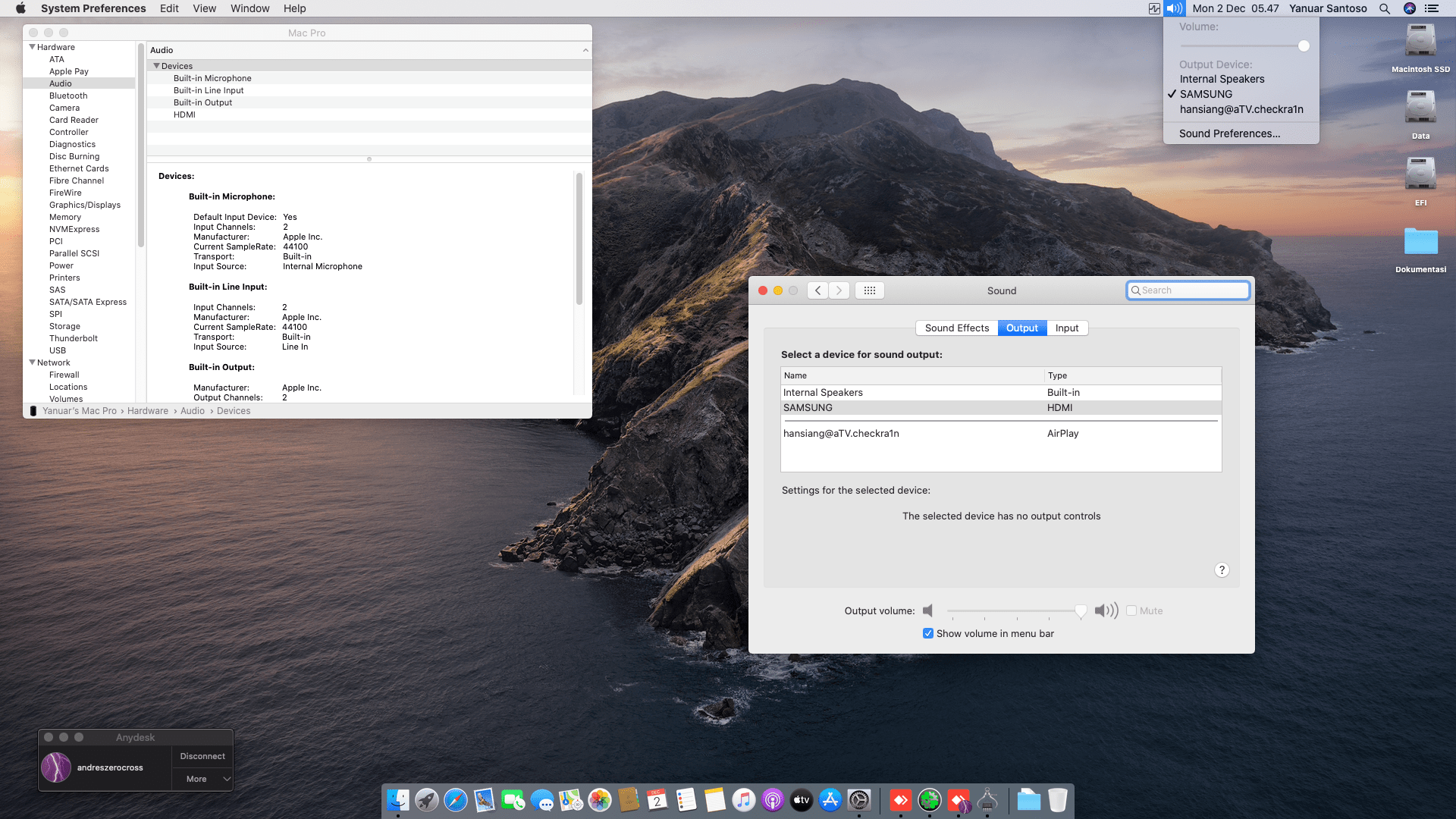Launch Launchpad from the Dock

(427, 800)
